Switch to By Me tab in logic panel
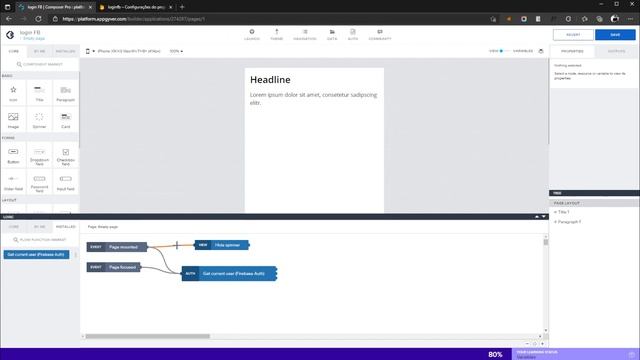The width and height of the screenshot is (640, 360). pyautogui.click(x=40, y=227)
